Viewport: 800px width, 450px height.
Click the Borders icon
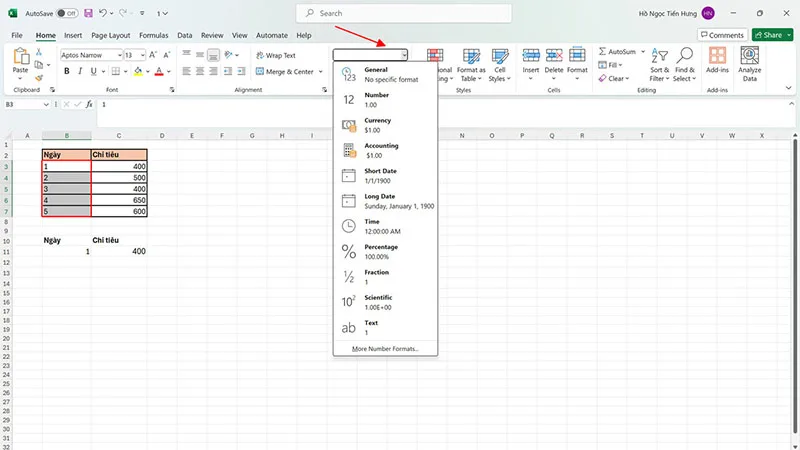[x=116, y=71]
